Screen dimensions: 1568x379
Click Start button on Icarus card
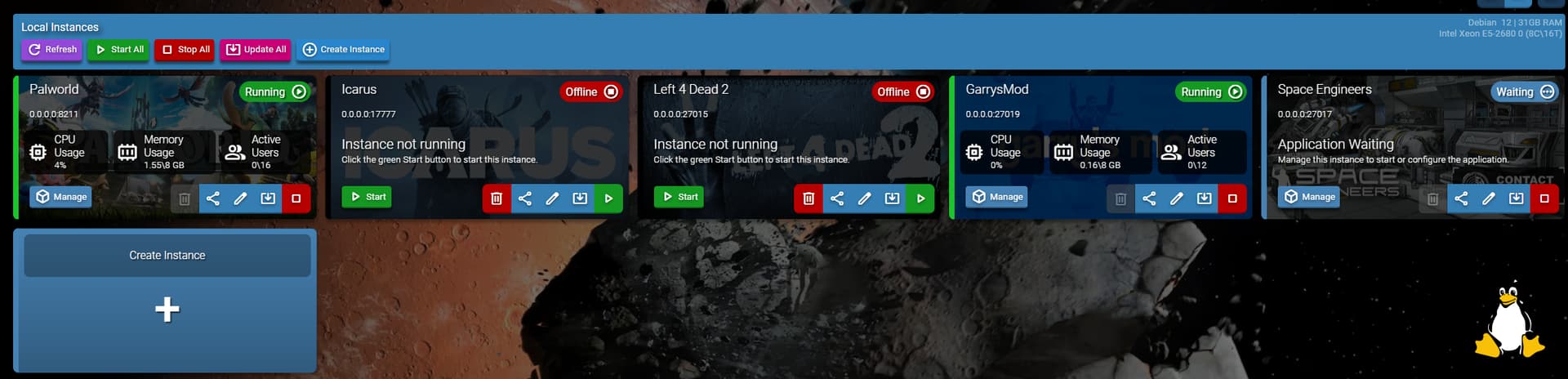pyautogui.click(x=367, y=197)
